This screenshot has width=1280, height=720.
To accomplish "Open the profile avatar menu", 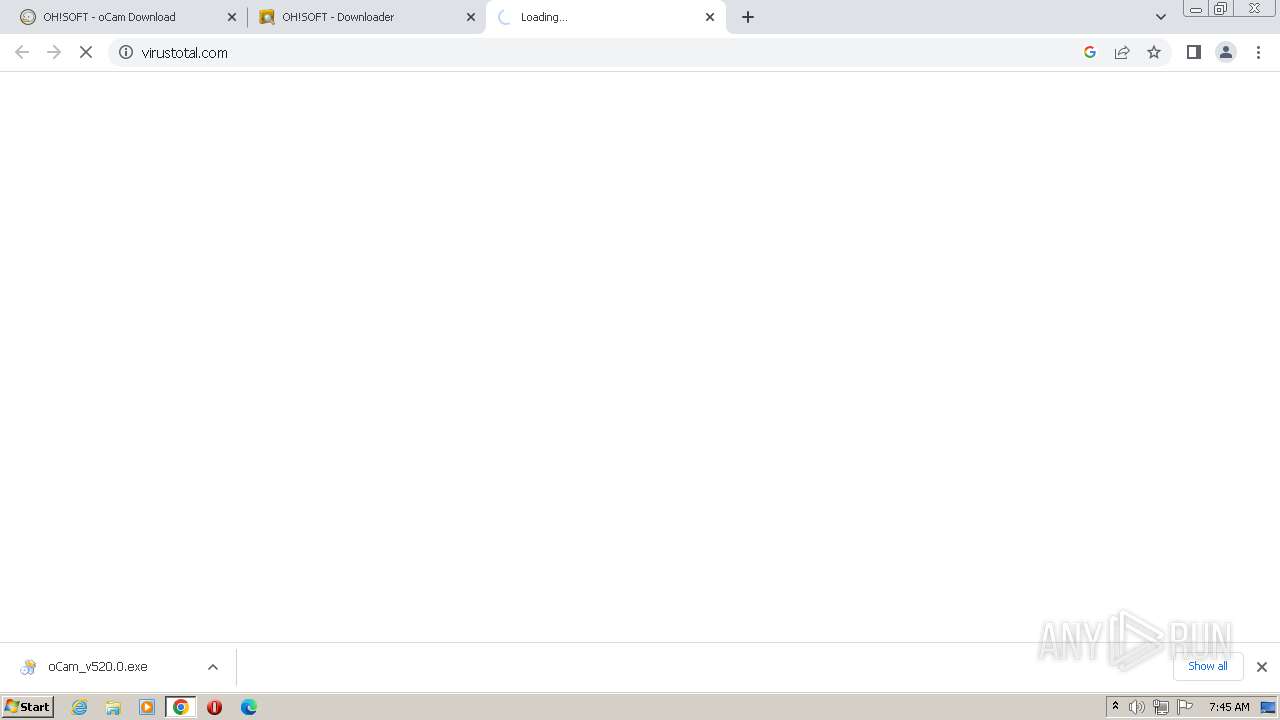I will tap(1226, 52).
